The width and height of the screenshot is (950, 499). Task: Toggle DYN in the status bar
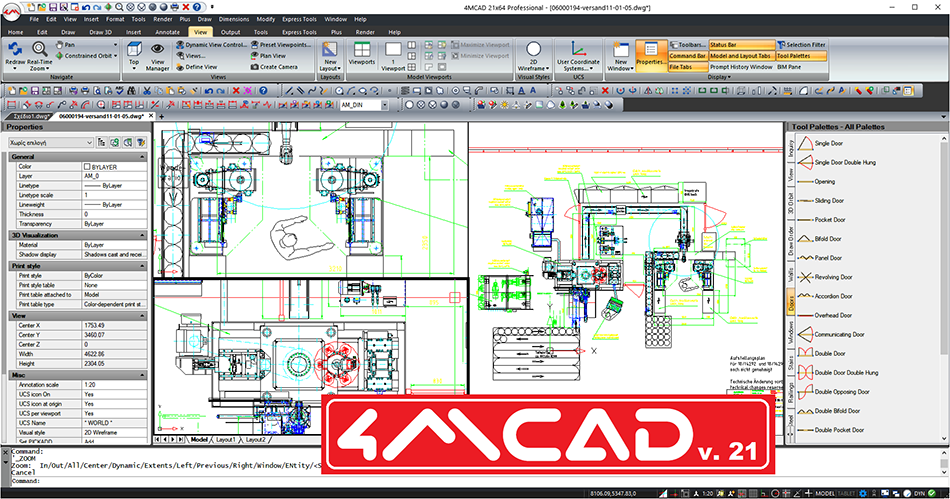[x=920, y=494]
